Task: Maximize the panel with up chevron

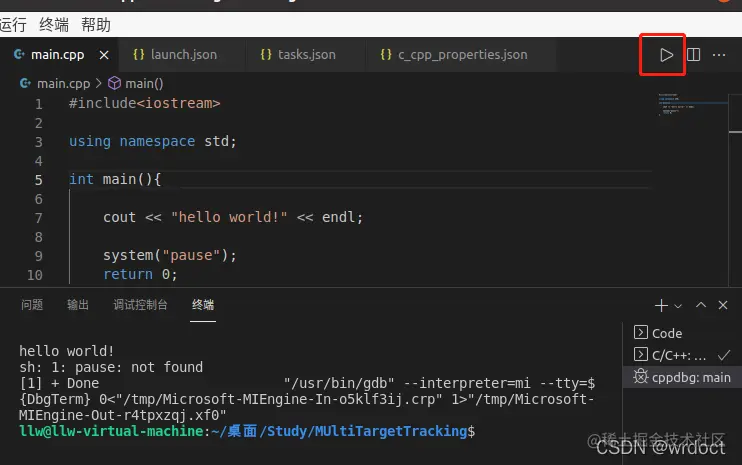Action: point(701,305)
